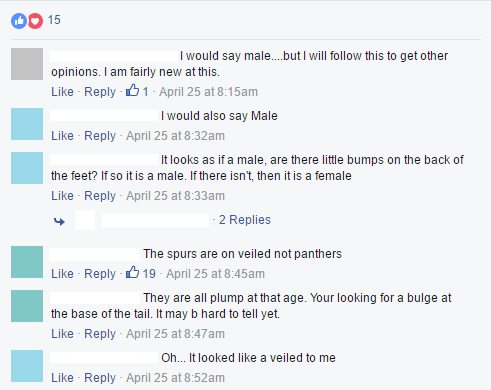Reply to the 'plump at that age' comment
Screen dimensions: 491x390
pos(100,334)
